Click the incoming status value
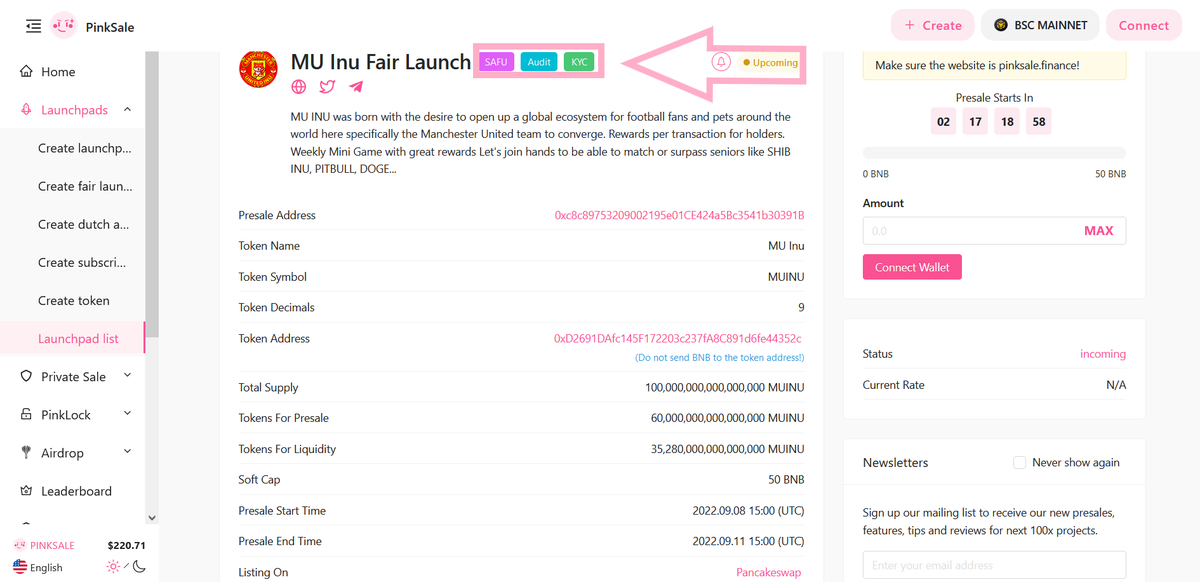 point(1103,354)
